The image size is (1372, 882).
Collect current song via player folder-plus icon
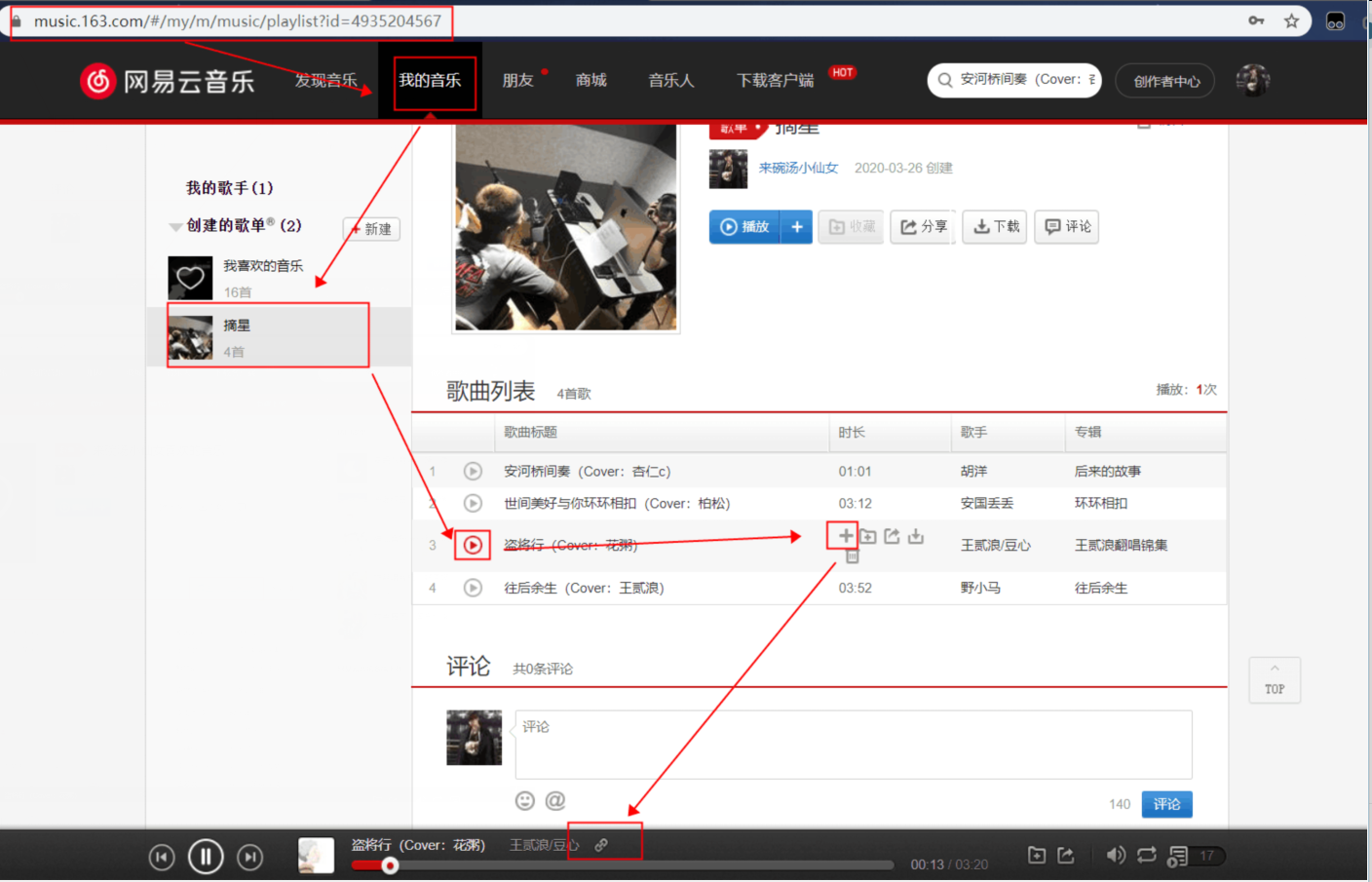1037,855
